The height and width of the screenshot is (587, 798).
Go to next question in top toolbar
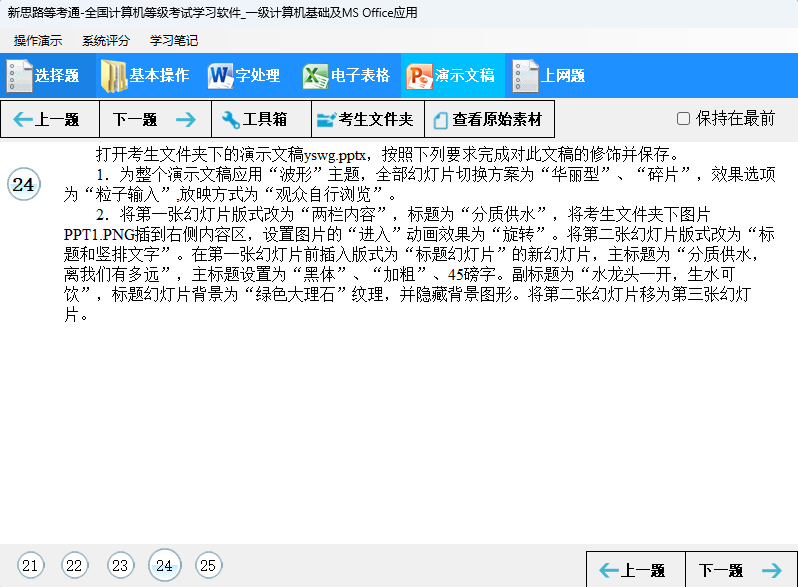coord(154,120)
